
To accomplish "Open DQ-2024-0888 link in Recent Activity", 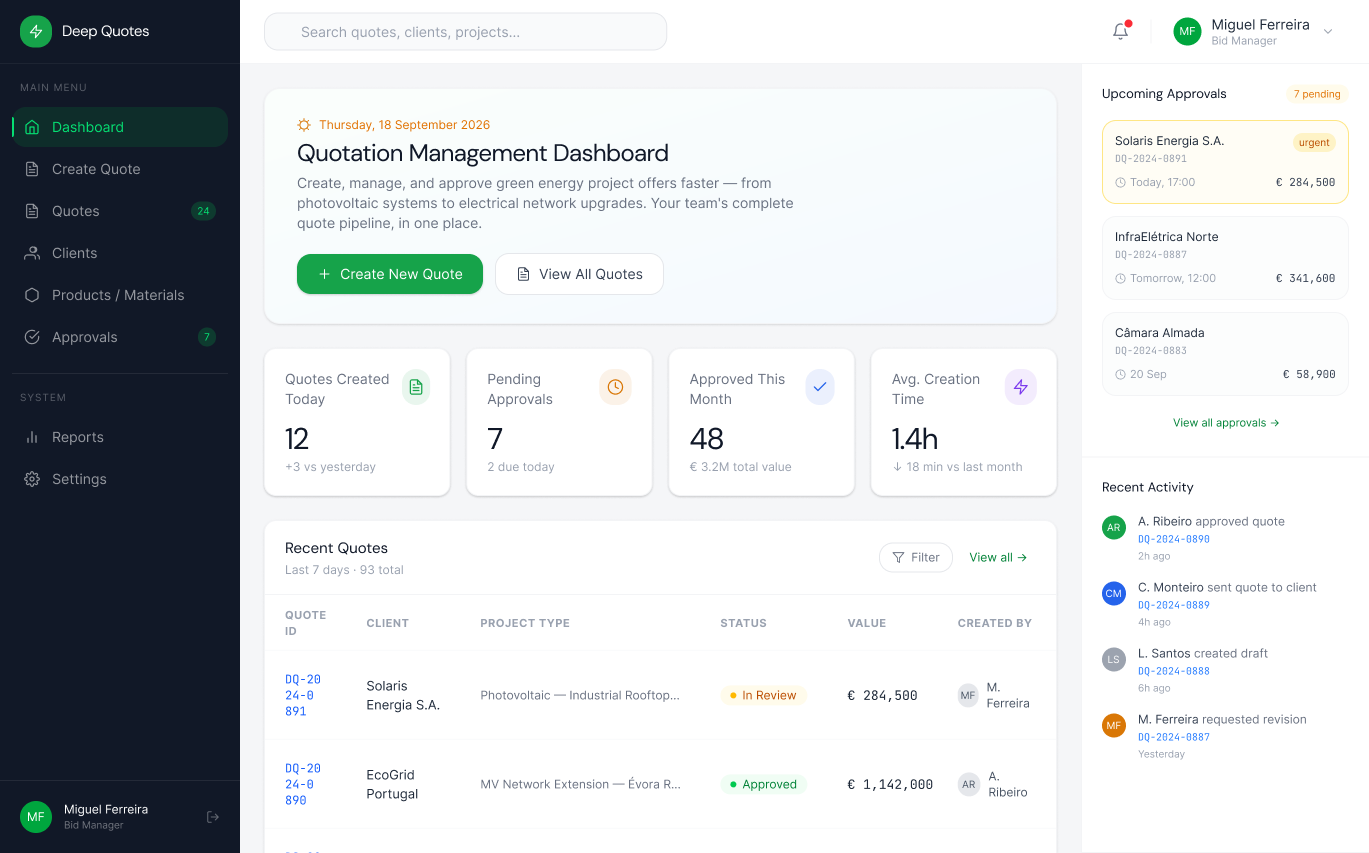I will [x=1174, y=671].
